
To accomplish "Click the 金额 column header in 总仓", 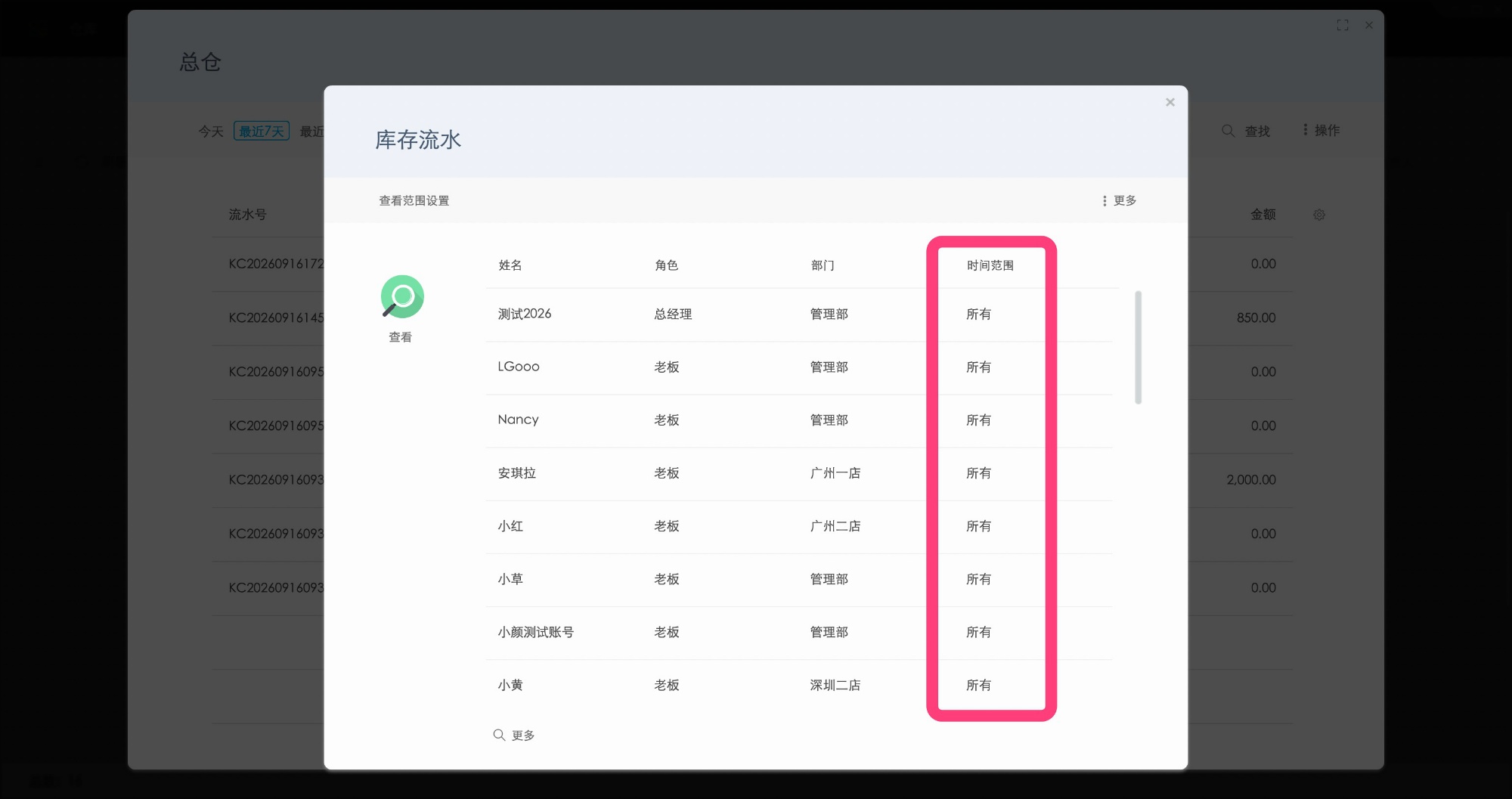I will (x=1263, y=215).
